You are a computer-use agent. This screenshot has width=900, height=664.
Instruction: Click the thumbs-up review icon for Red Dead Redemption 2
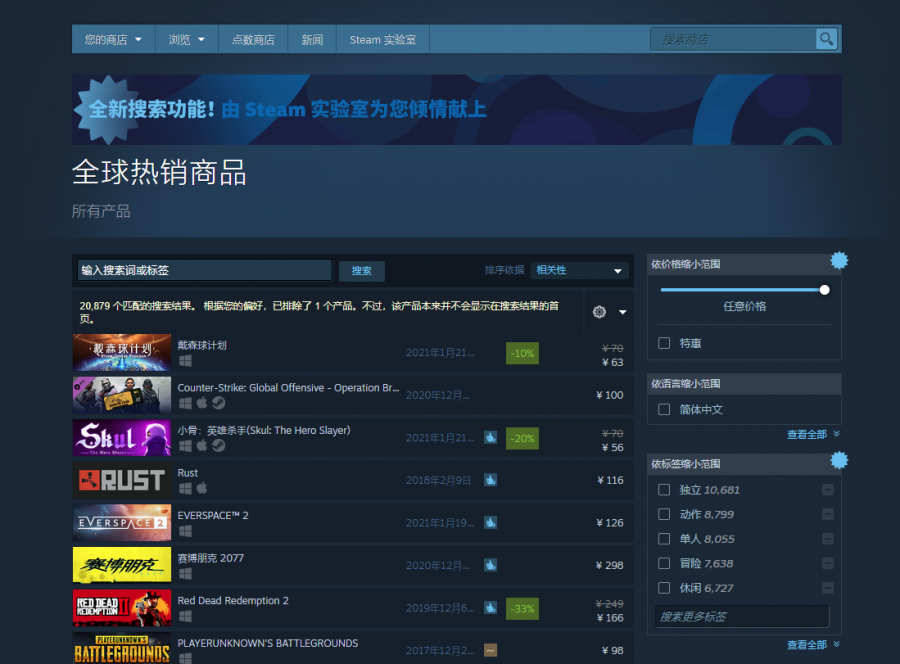tap(490, 607)
